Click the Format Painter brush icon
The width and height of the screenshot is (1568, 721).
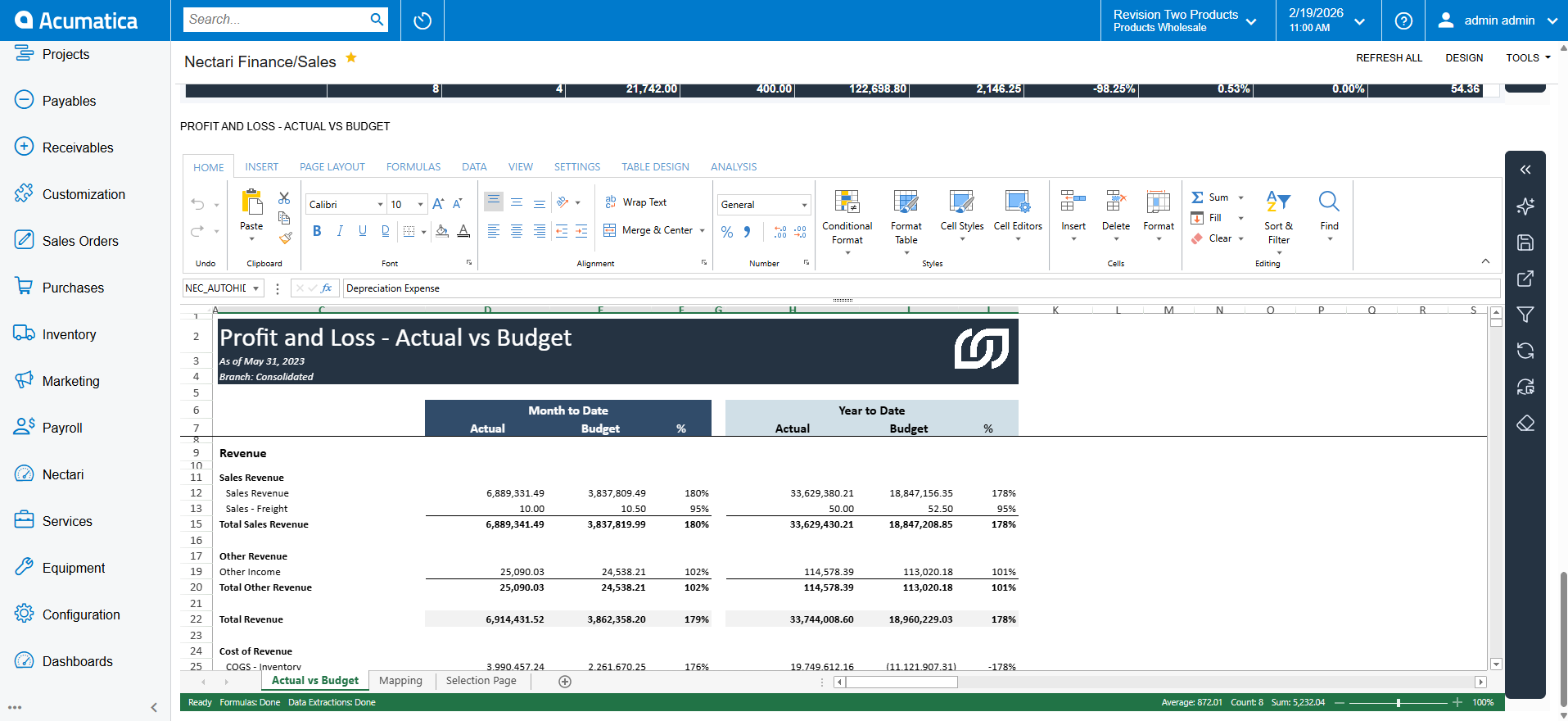pos(285,238)
